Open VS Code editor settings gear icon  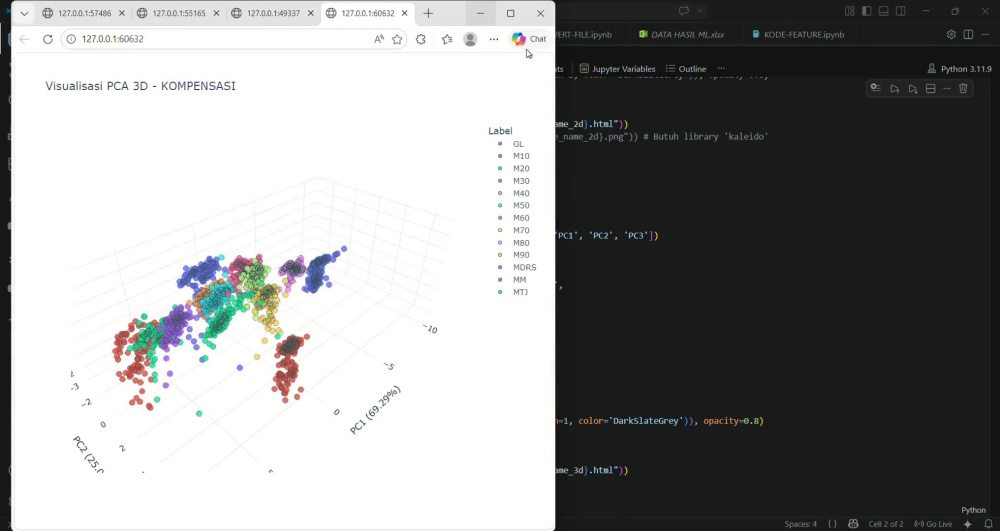coord(951,34)
